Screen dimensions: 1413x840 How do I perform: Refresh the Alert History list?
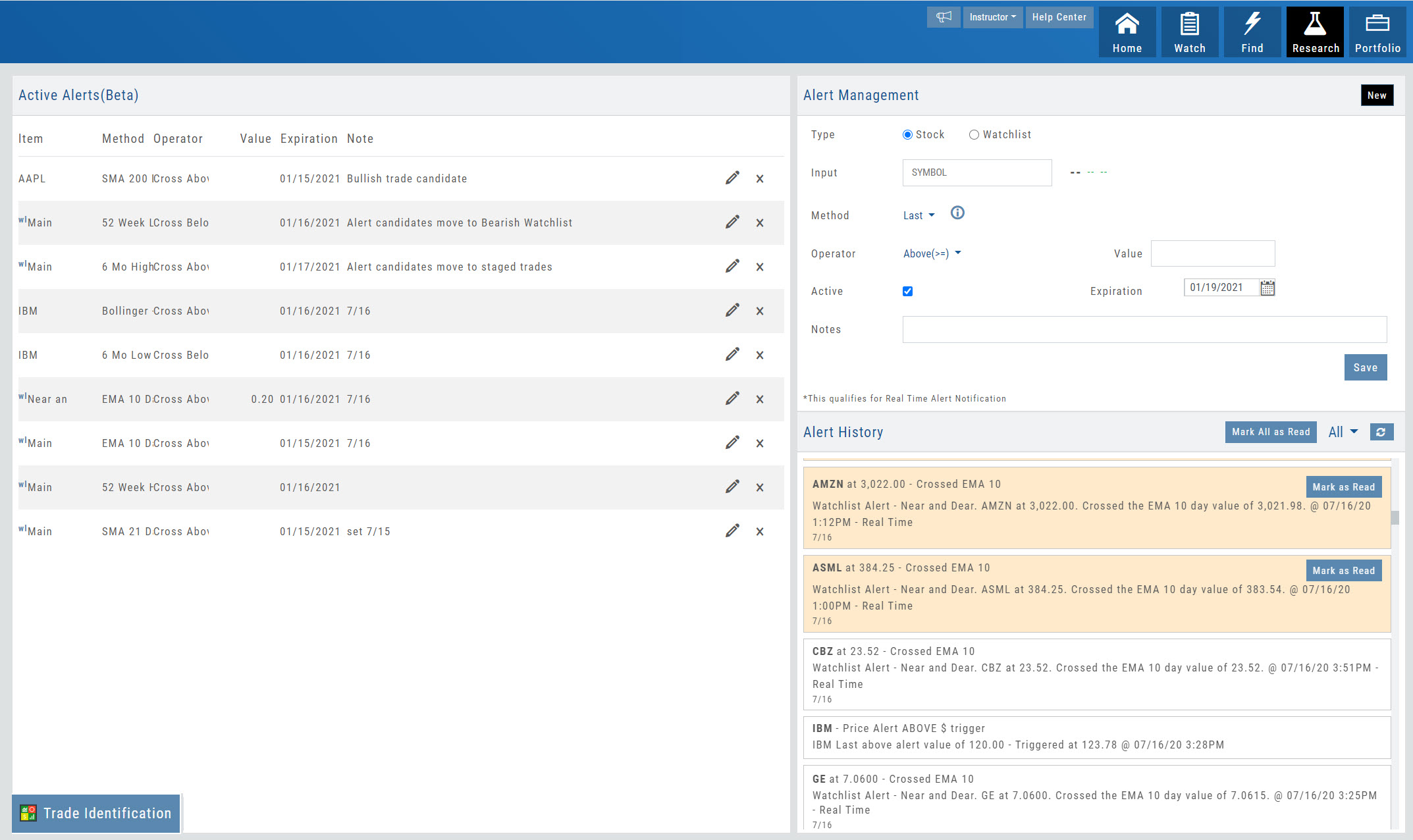click(x=1381, y=432)
